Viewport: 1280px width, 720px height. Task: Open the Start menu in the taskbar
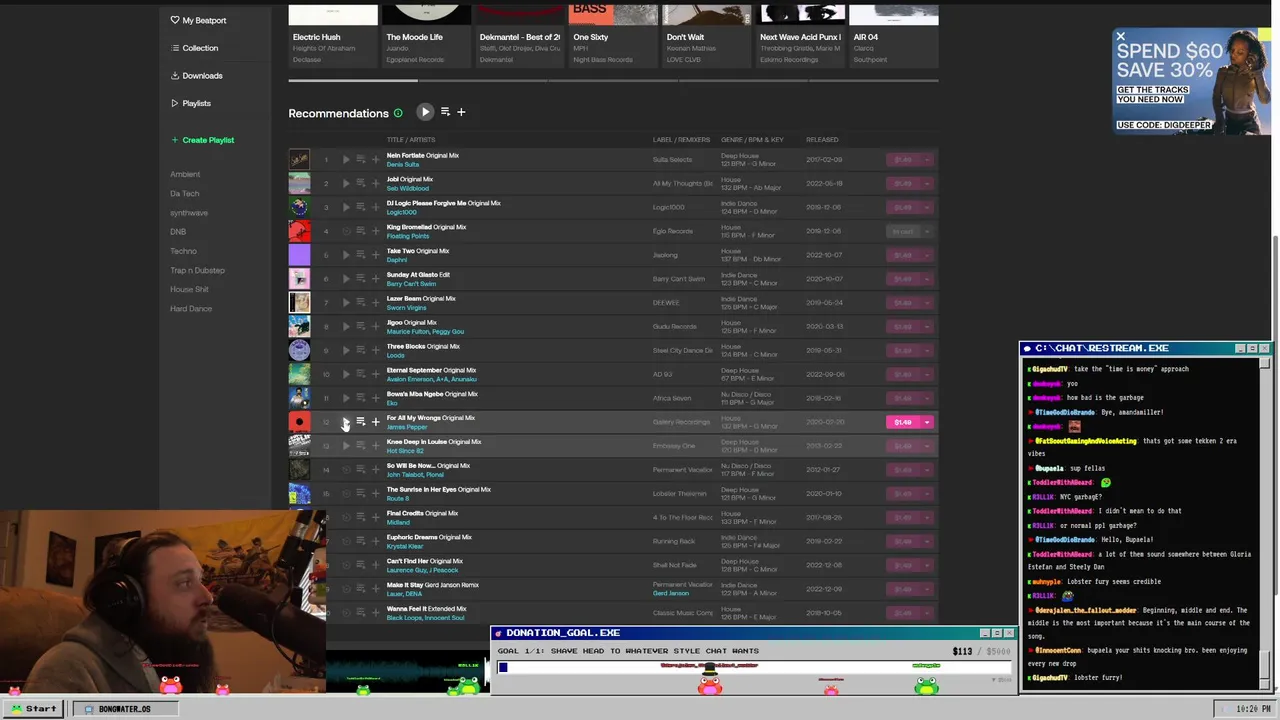click(x=32, y=709)
